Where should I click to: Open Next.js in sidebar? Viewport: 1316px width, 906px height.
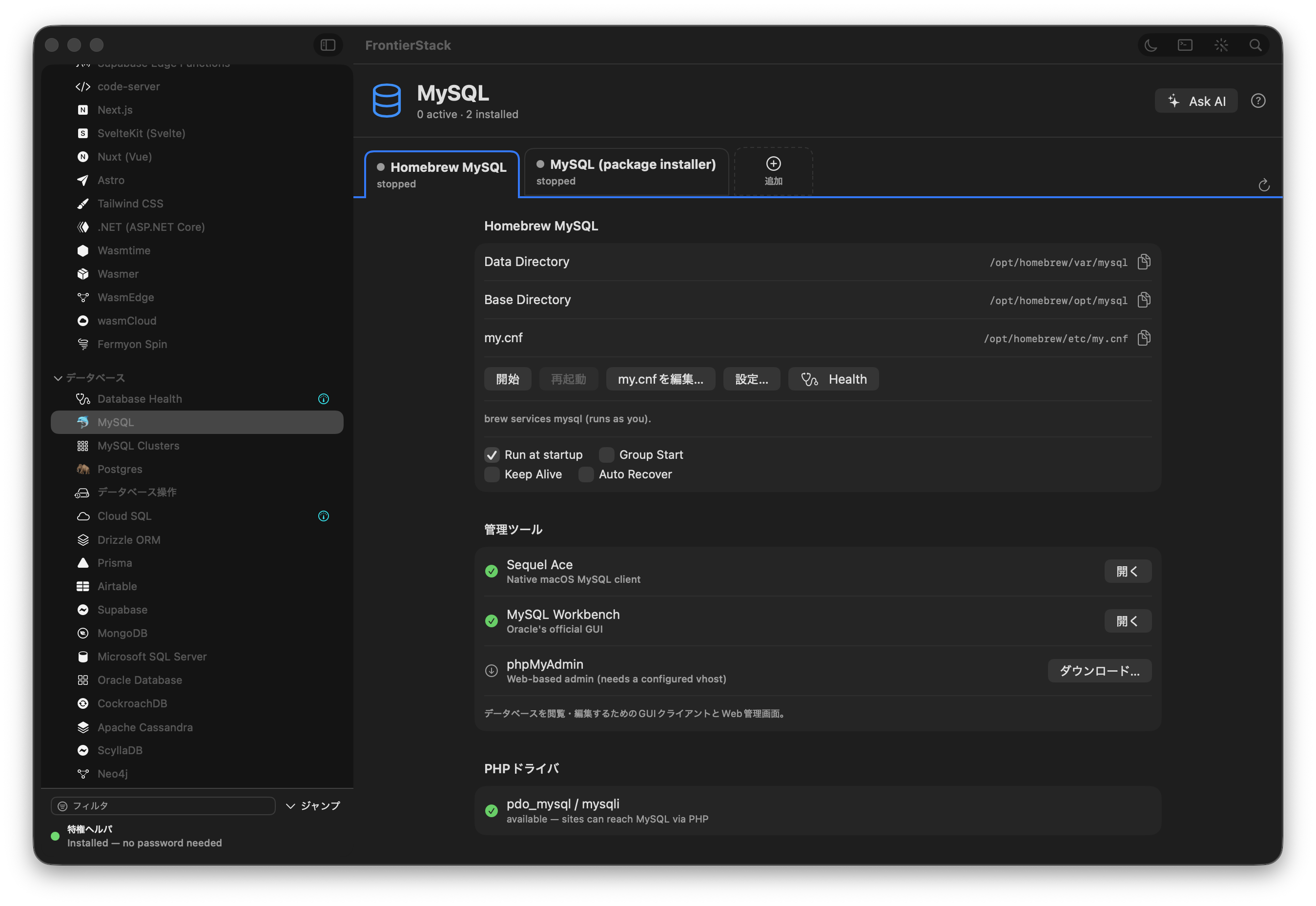coord(197,110)
